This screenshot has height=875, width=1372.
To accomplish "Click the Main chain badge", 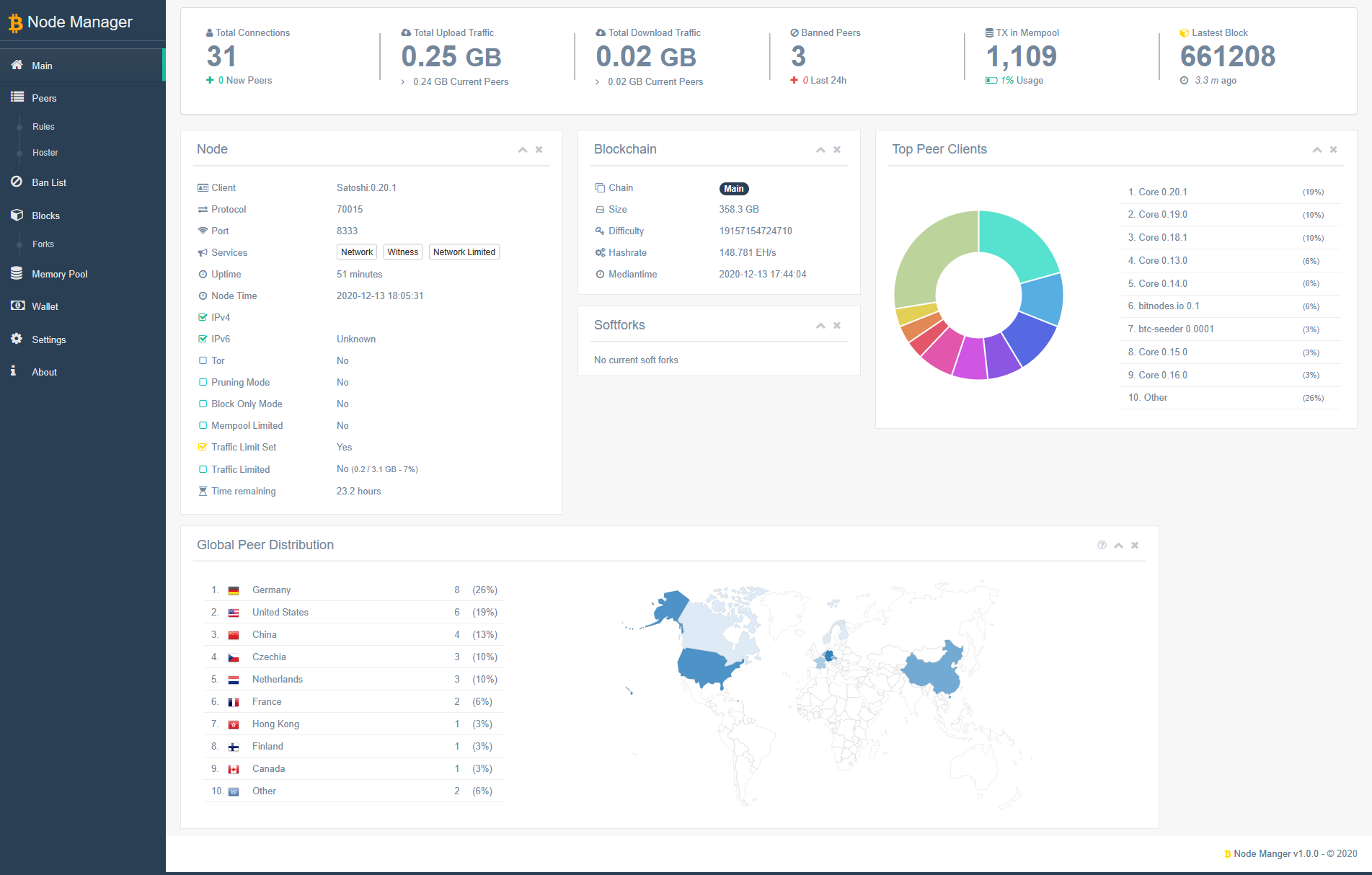I will pos(733,189).
